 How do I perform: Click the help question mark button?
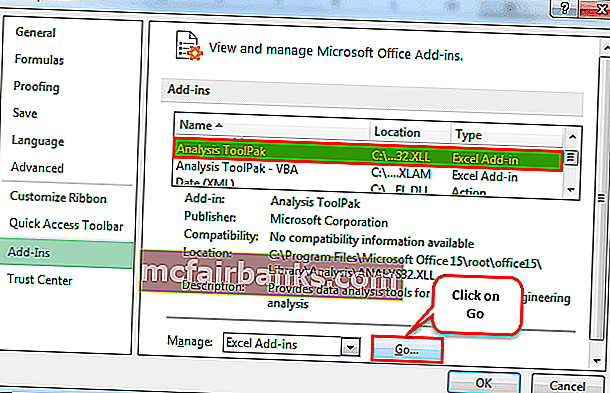(564, 8)
